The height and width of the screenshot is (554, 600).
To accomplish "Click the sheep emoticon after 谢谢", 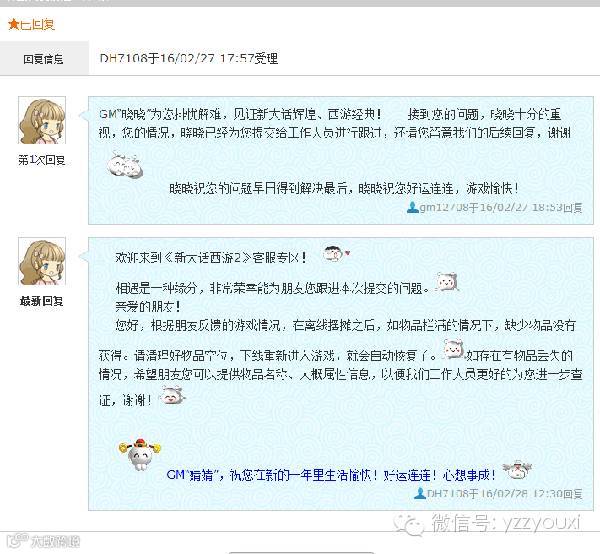I will 172,396.
